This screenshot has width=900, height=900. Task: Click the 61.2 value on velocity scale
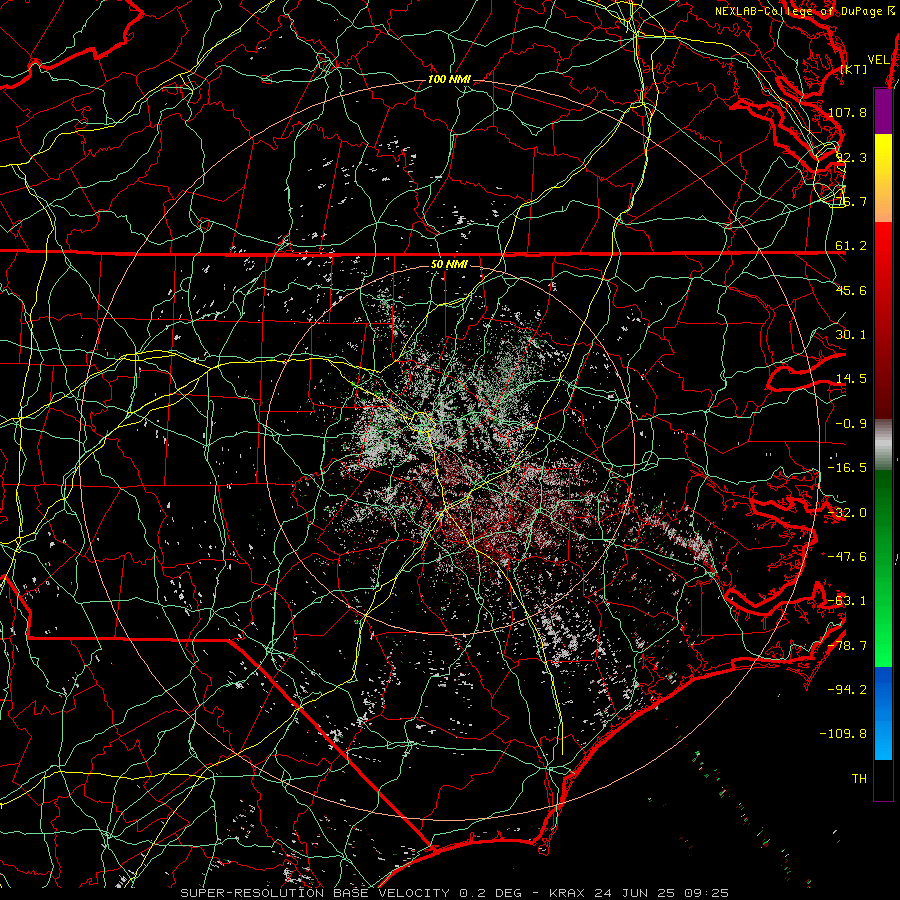(851, 246)
